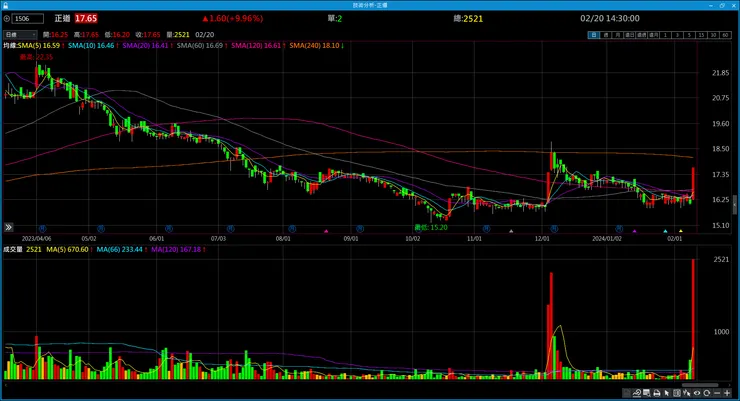Image resolution: width=740 pixels, height=401 pixels.
Task: Click the document icon in bottom toolbar
Action: pyautogui.click(x=626, y=393)
